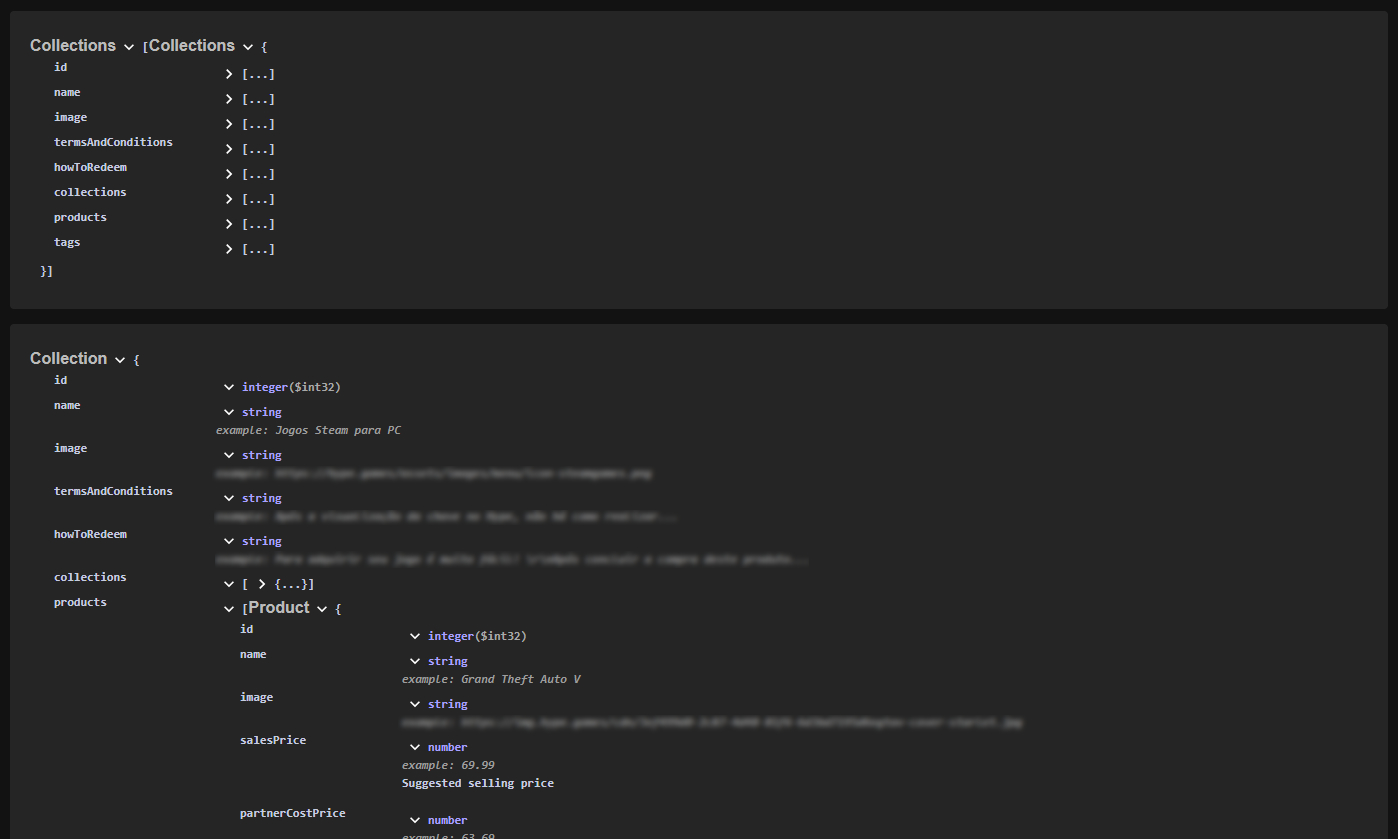This screenshot has height=839, width=1398.
Task: Collapse the Collection name string details
Action: [229, 412]
